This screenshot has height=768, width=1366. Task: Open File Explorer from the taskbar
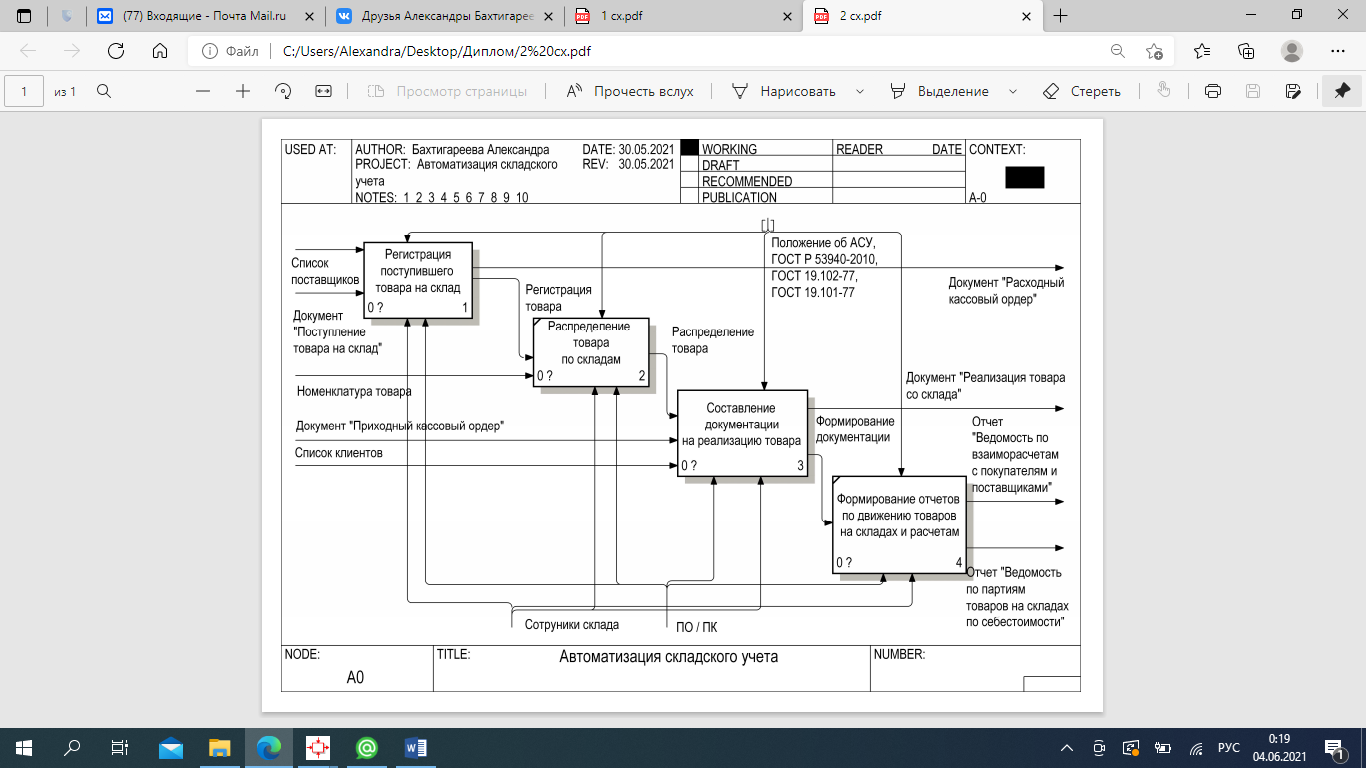tap(219, 747)
